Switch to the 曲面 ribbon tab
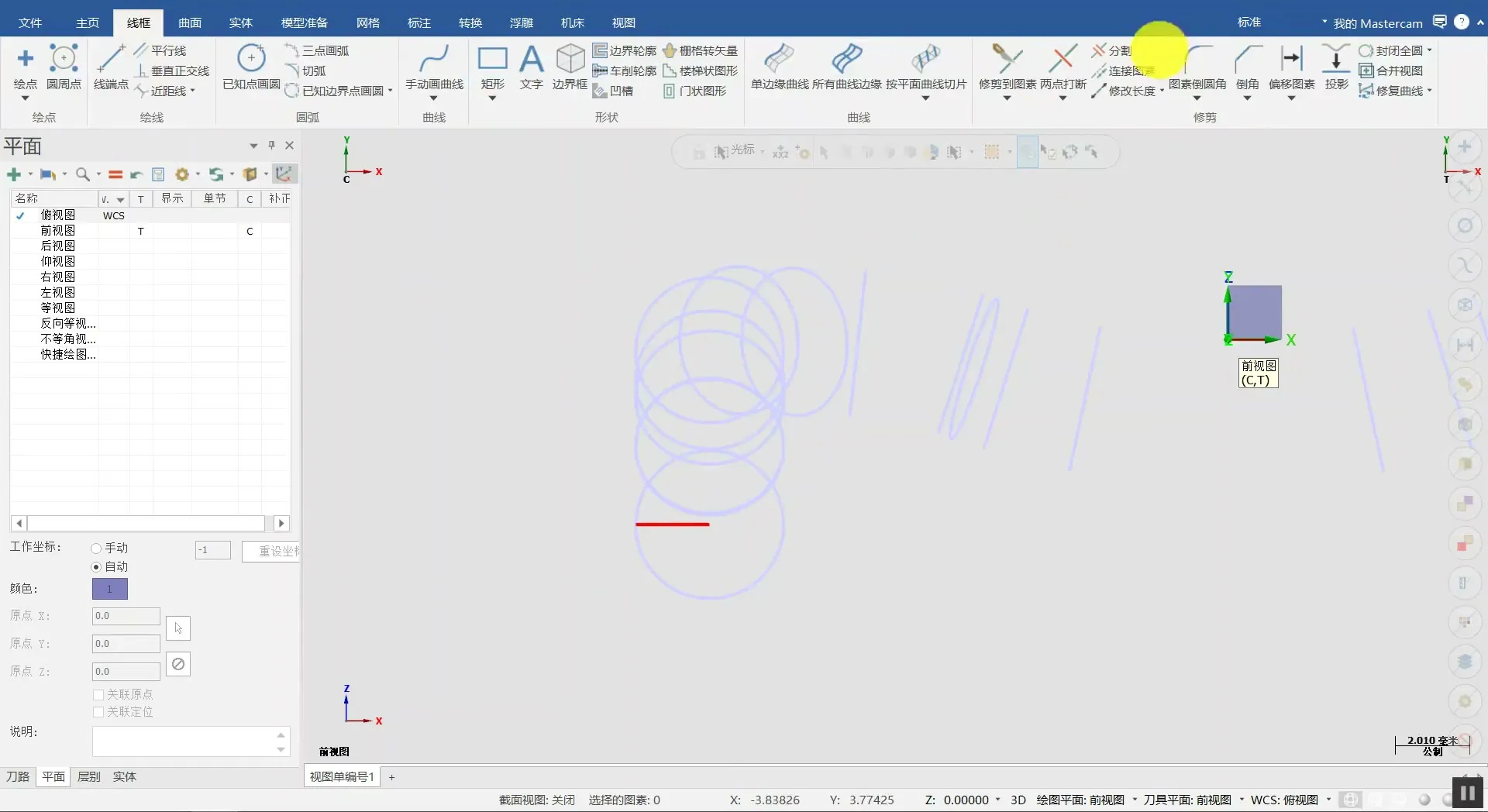The width and height of the screenshot is (1488, 812). 190,22
